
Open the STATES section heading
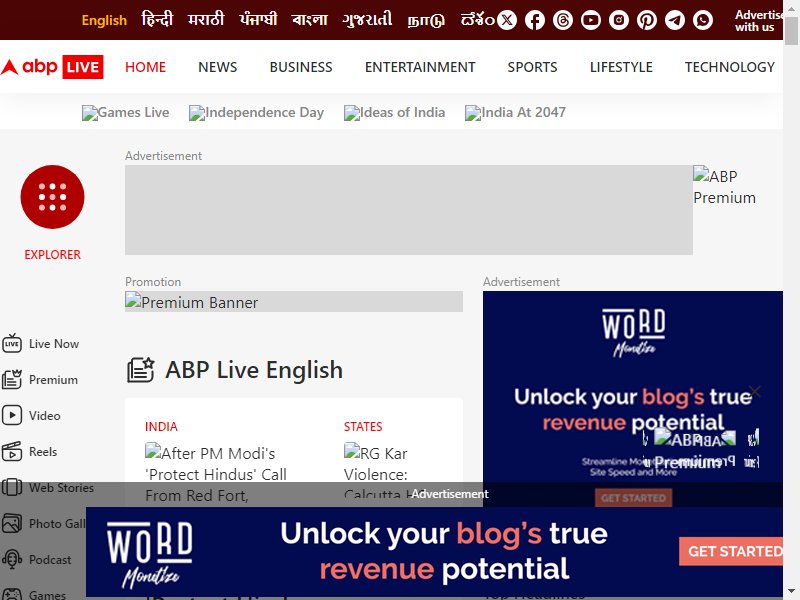click(x=363, y=427)
